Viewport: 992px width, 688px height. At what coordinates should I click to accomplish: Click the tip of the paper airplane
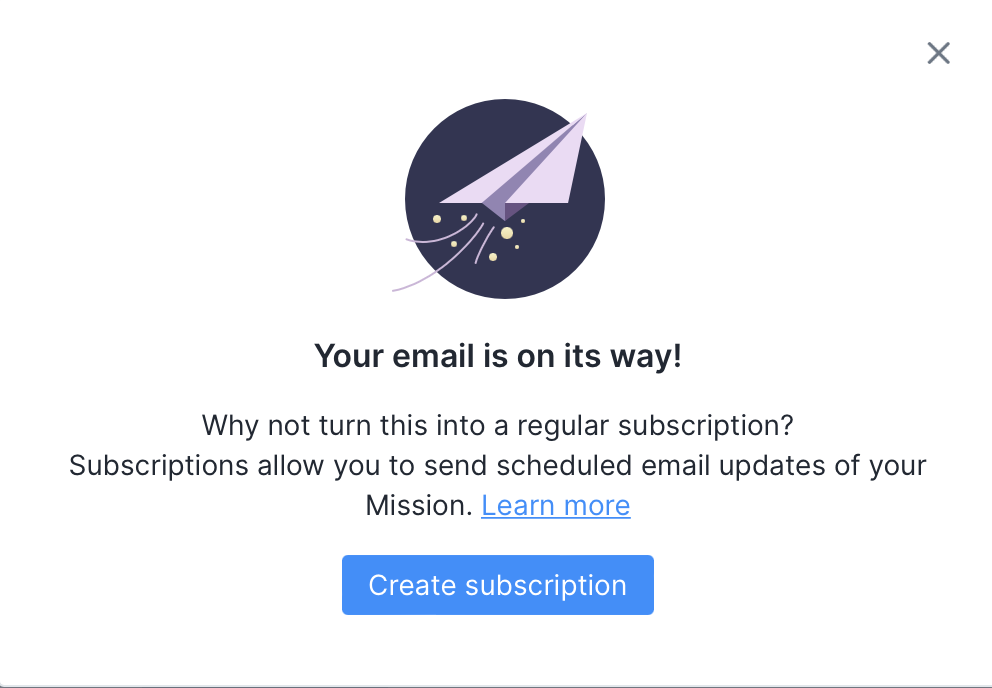(586, 115)
